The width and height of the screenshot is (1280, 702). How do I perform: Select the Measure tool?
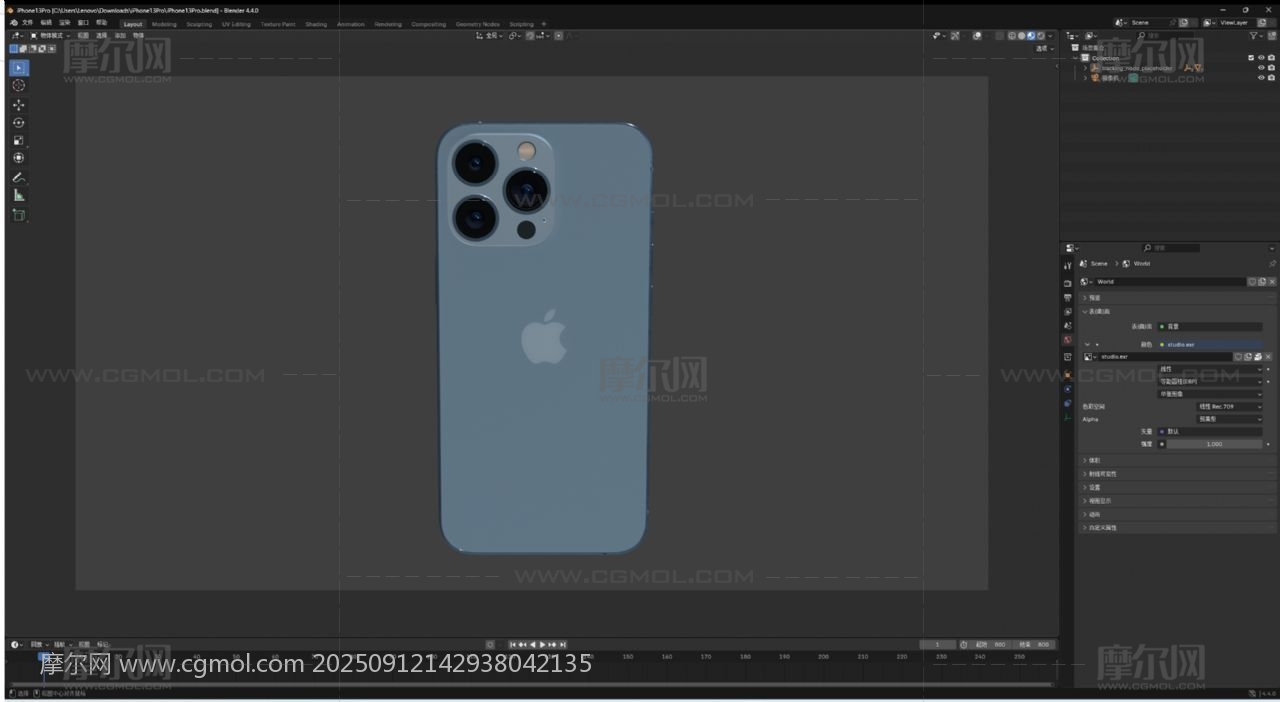(19, 196)
